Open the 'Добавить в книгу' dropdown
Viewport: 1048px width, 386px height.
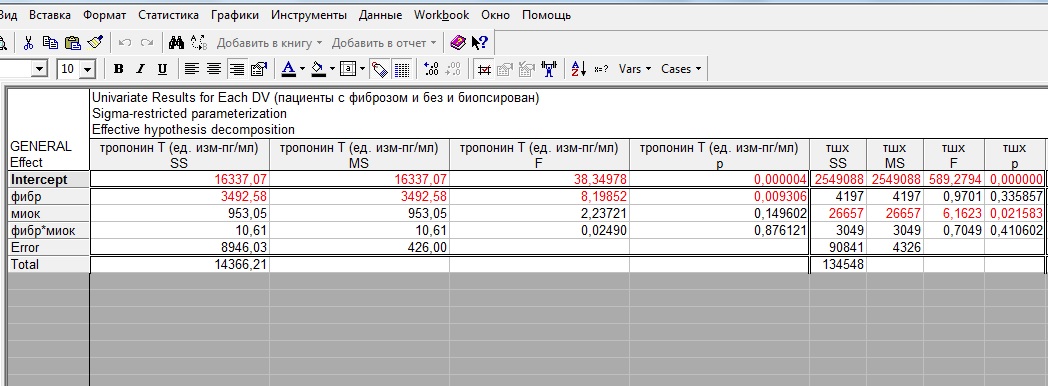pyautogui.click(x=269, y=43)
